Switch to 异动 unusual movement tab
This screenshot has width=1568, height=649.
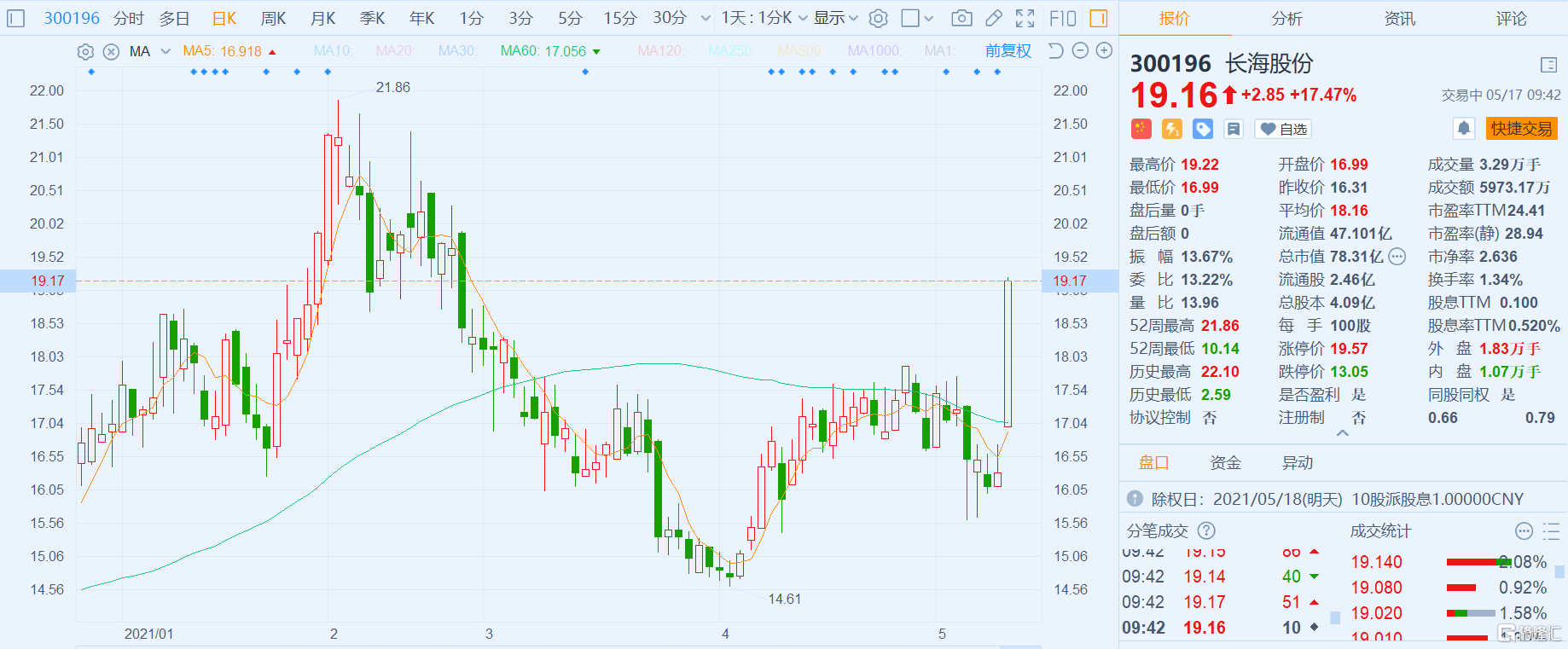point(1298,463)
